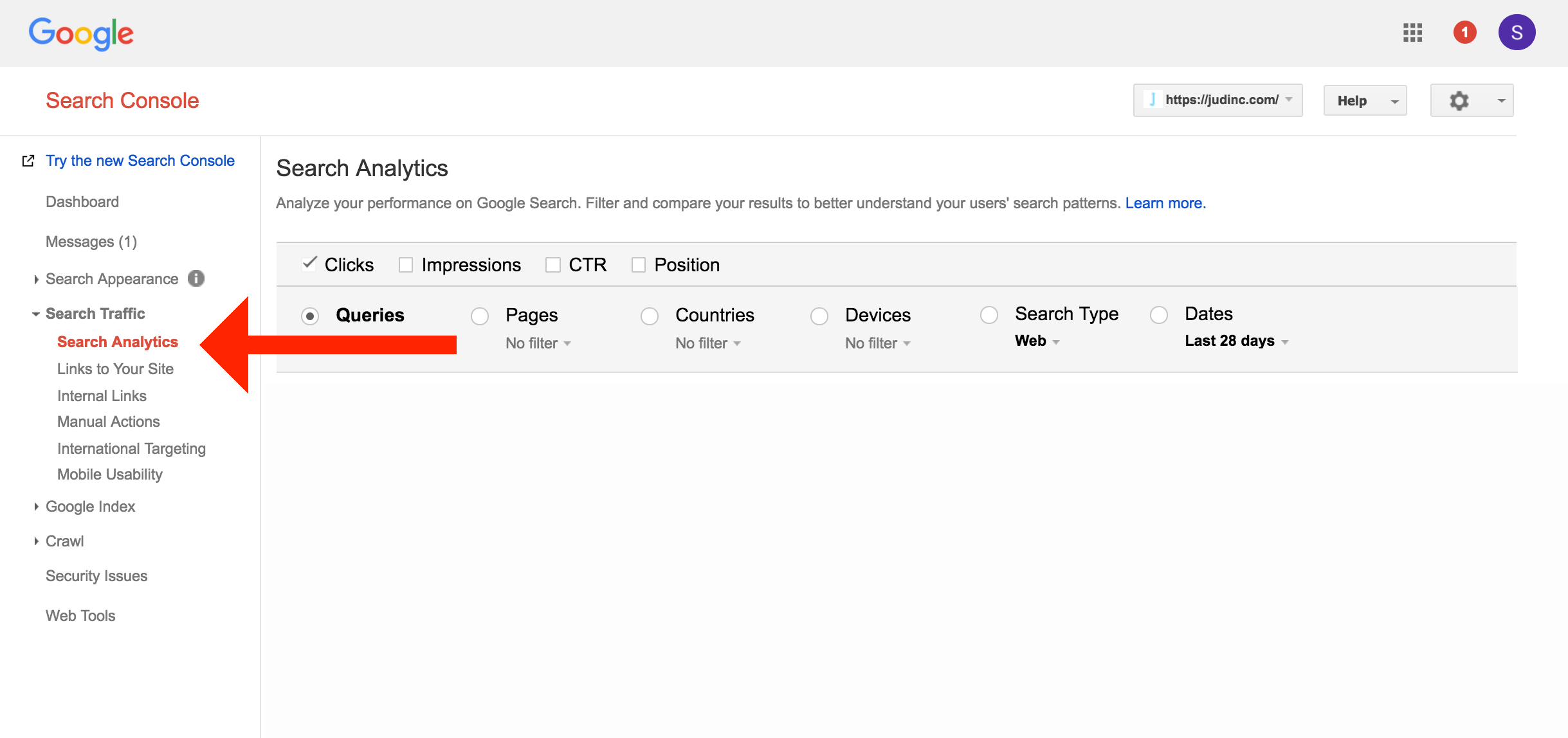This screenshot has height=738, width=1568.
Task: Toggle the Clicks checkbox
Action: (x=309, y=264)
